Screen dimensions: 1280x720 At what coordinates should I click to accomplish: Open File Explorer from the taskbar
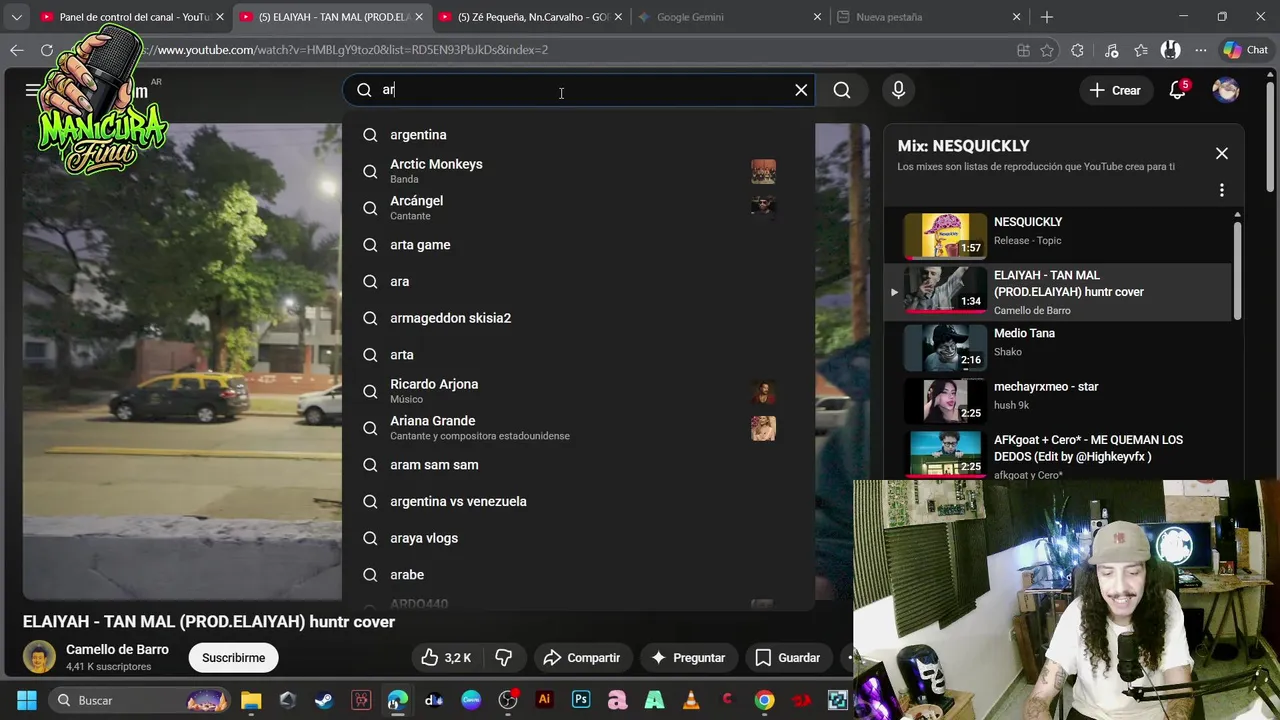(251, 700)
